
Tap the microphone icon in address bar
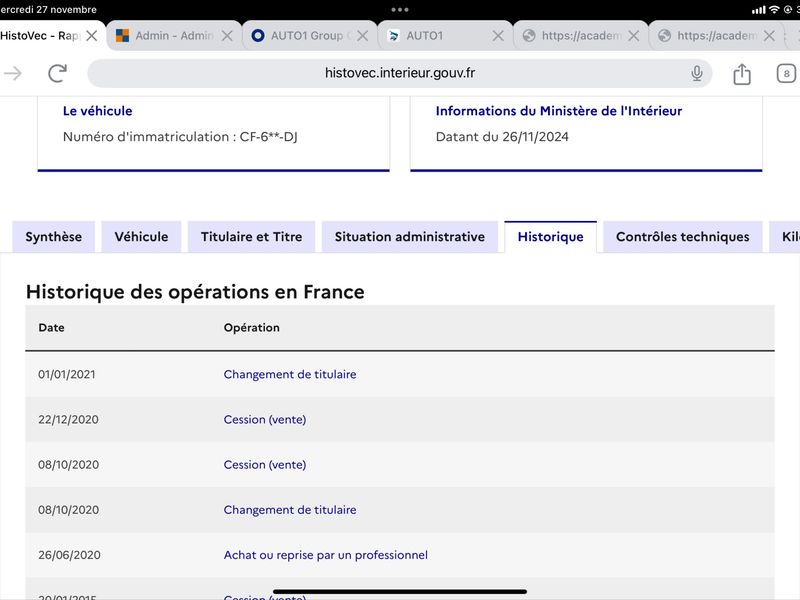(696, 73)
